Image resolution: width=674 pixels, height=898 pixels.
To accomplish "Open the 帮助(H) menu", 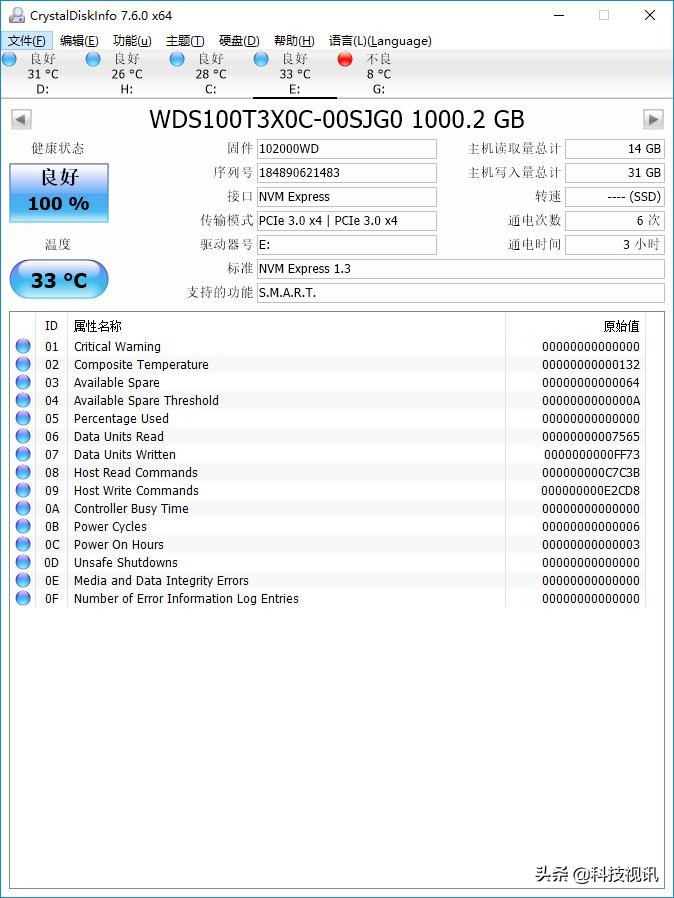I will coord(294,41).
